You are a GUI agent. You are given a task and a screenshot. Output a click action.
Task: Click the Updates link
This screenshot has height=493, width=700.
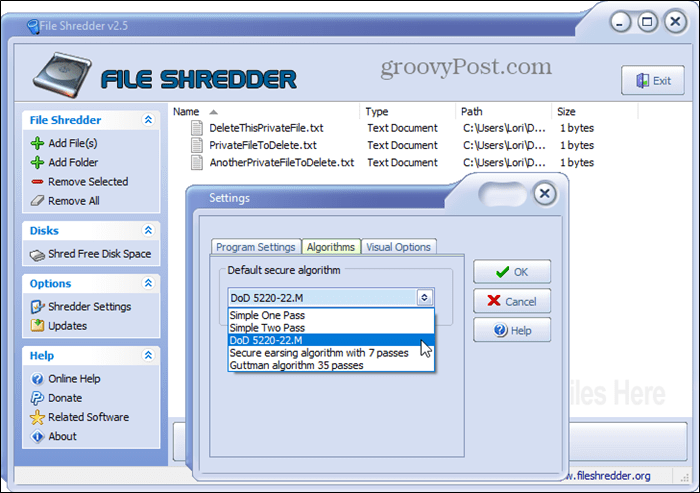pyautogui.click(x=67, y=326)
